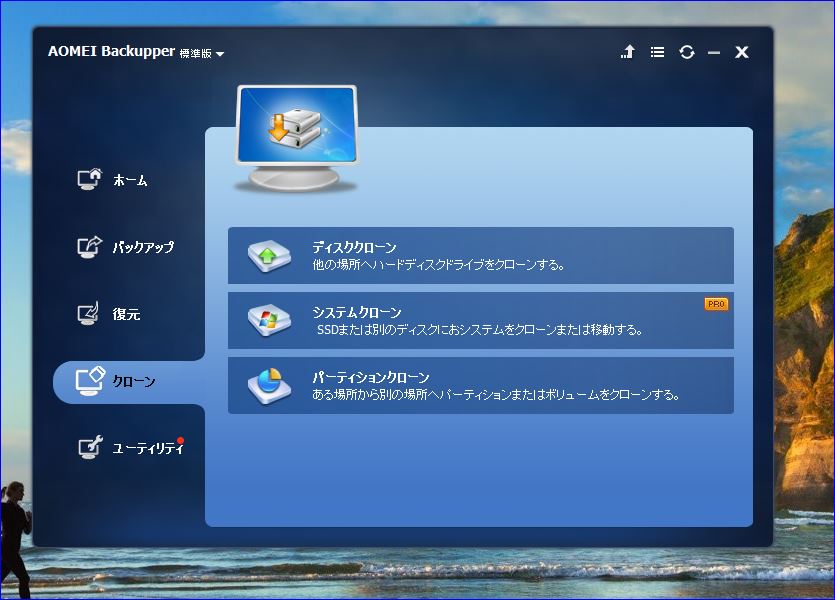
Task: Click text SSDまたは別のディスクにおシステムをクローンまたは移動する。
Action: click(x=480, y=330)
